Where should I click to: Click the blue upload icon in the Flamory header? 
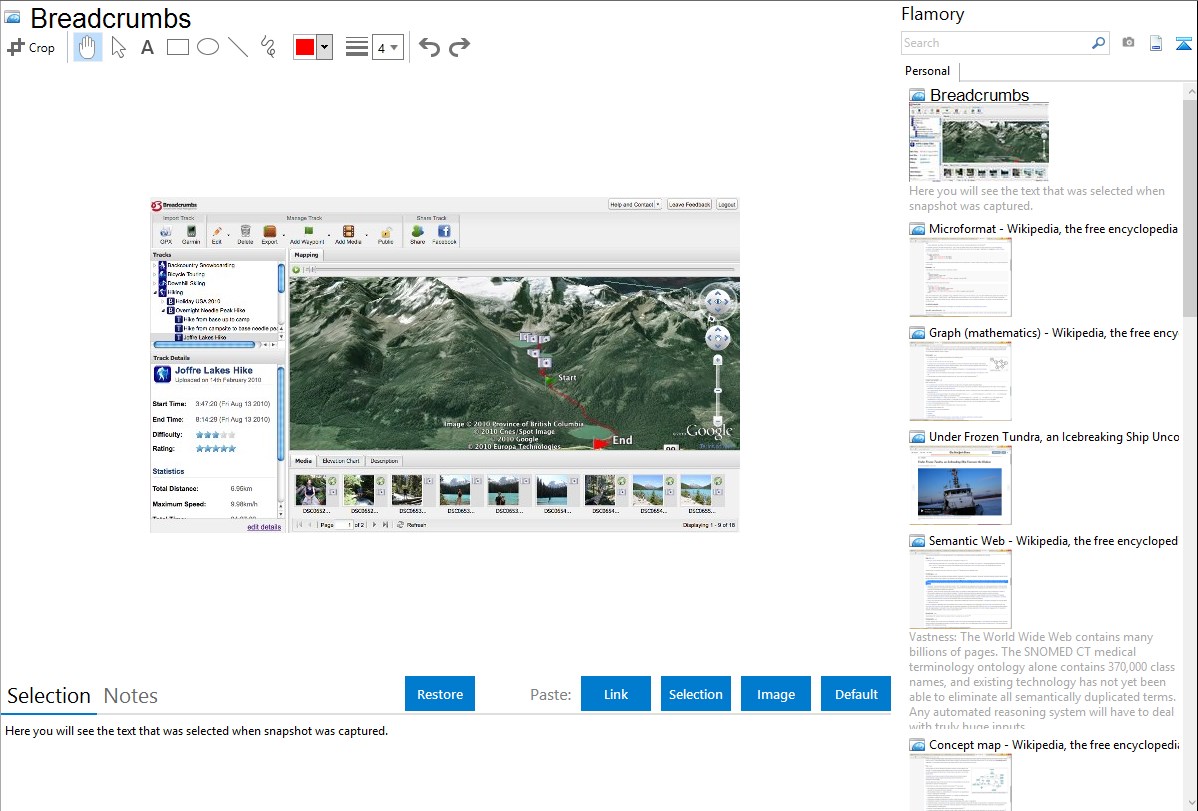pyautogui.click(x=1183, y=43)
